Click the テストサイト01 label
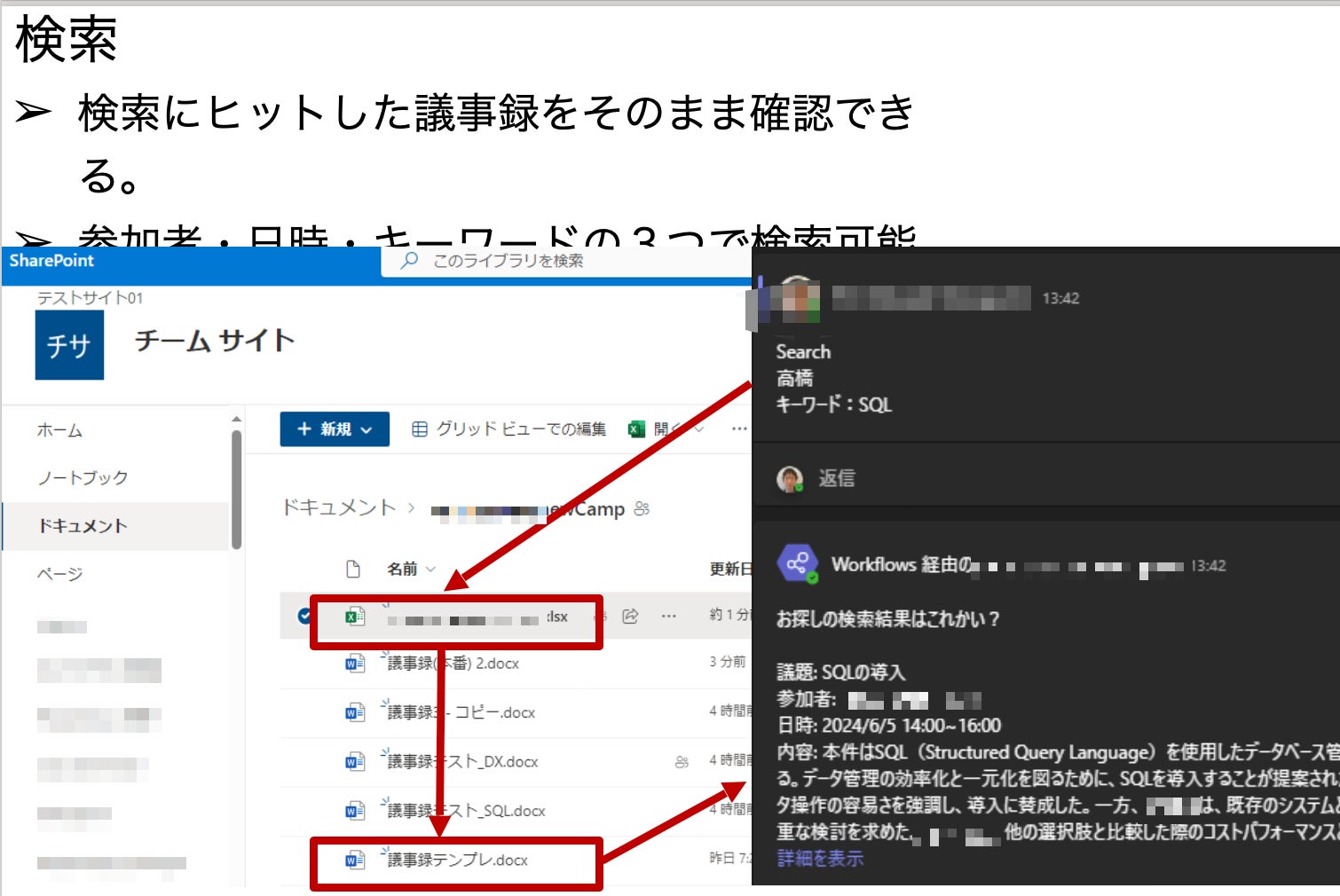Viewport: 1340px width, 896px height. point(90,298)
